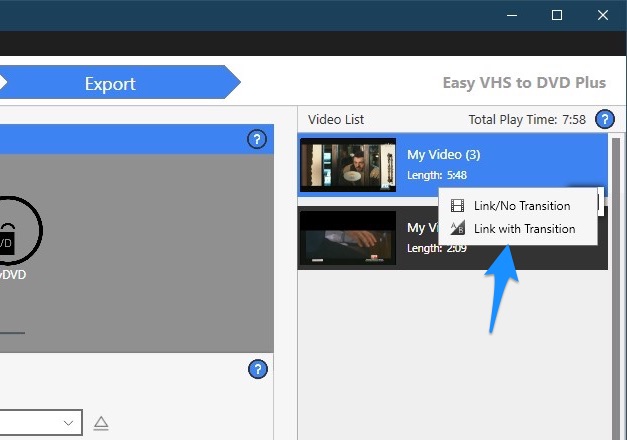Viewport: 627px width, 440px height.
Task: Click the Length: 5:48 label
Action: click(x=437, y=175)
